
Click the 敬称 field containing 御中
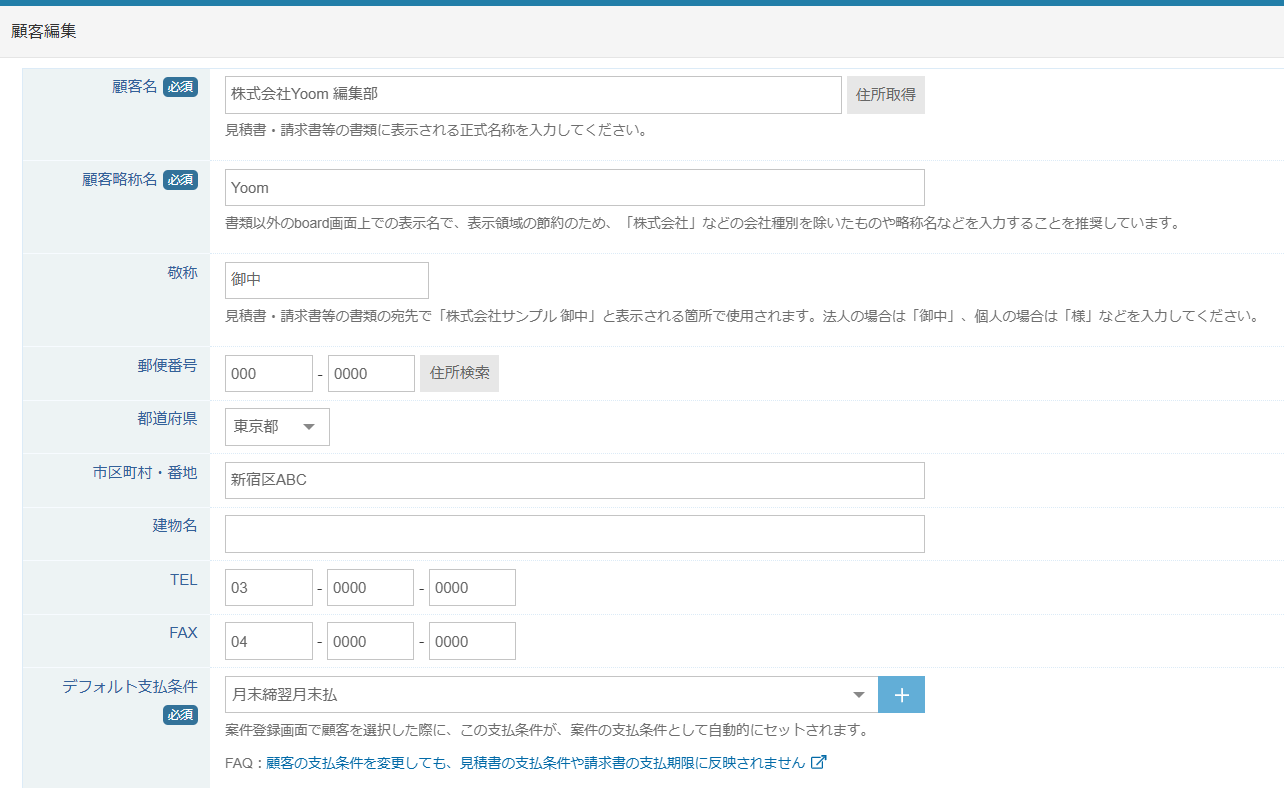pos(327,281)
